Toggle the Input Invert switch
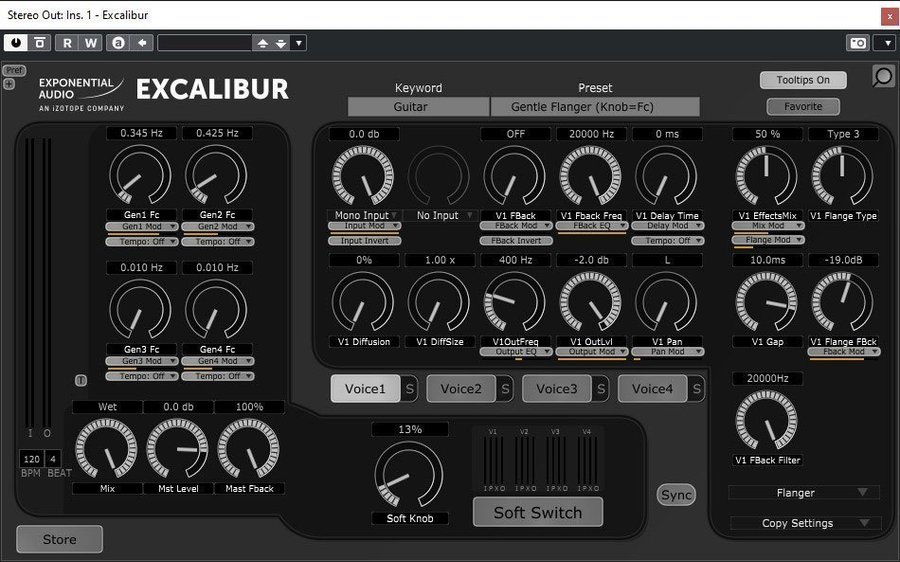Viewport: 900px width, 562px height. [364, 241]
